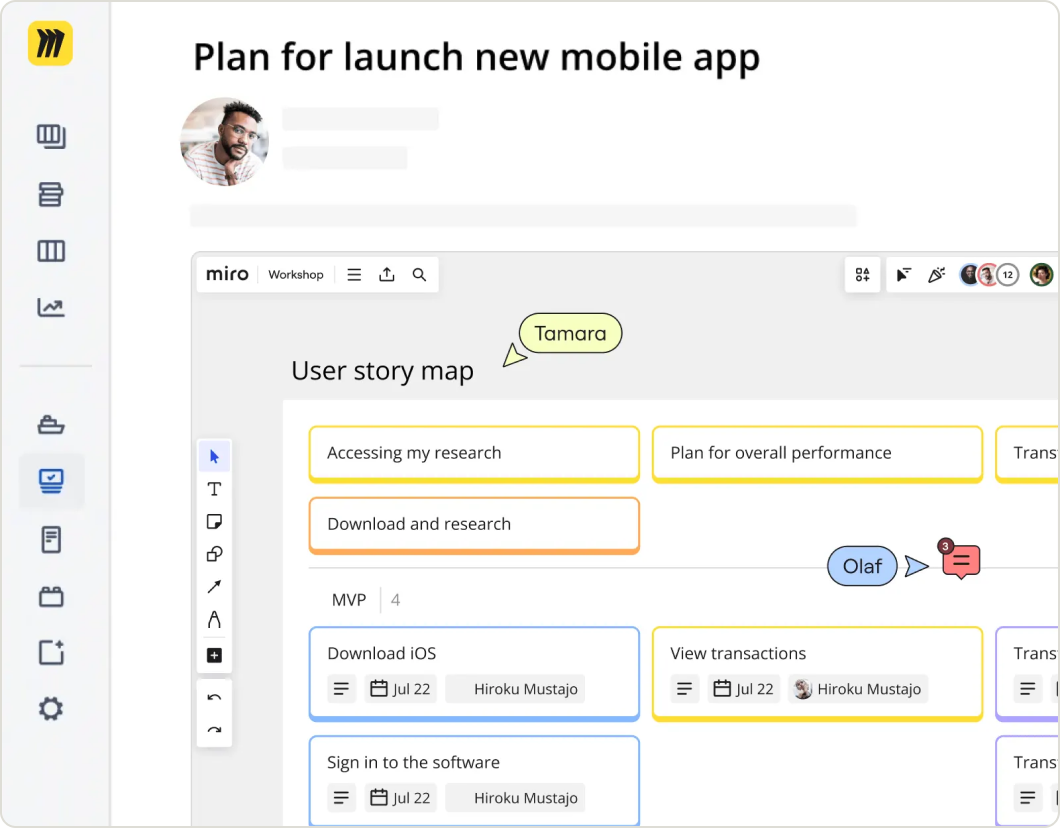Click Jul 22 date on Download iOS
Viewport: 1060px width, 828px height.
click(400, 689)
